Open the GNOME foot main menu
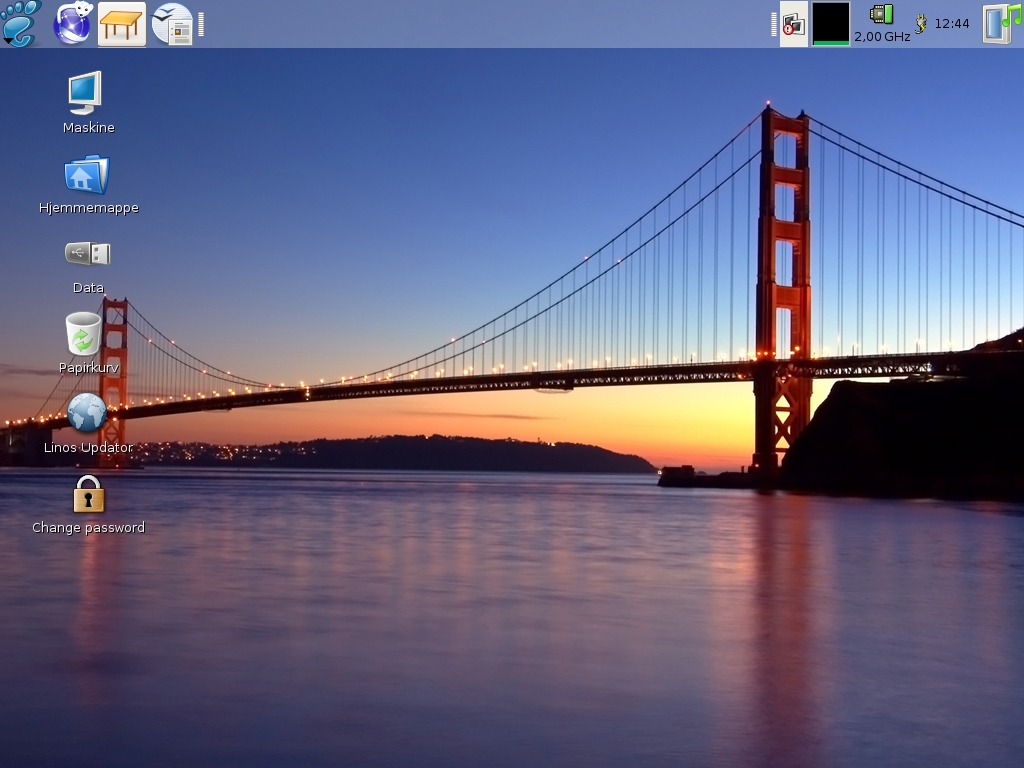Screen dimensions: 1024x768 click(x=21, y=23)
